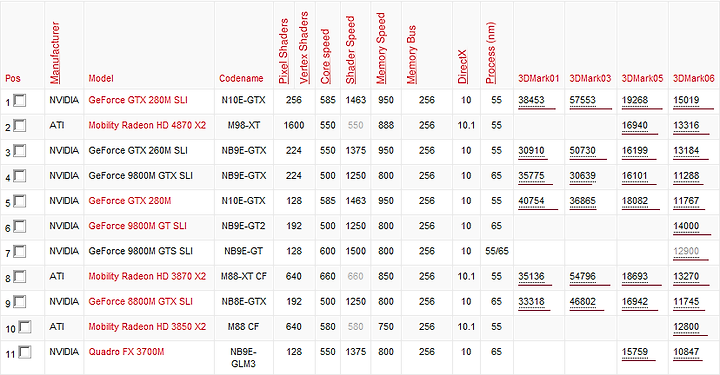The height and width of the screenshot is (375, 720).
Task: Sort by Memory Speed header
Action: [x=381, y=48]
